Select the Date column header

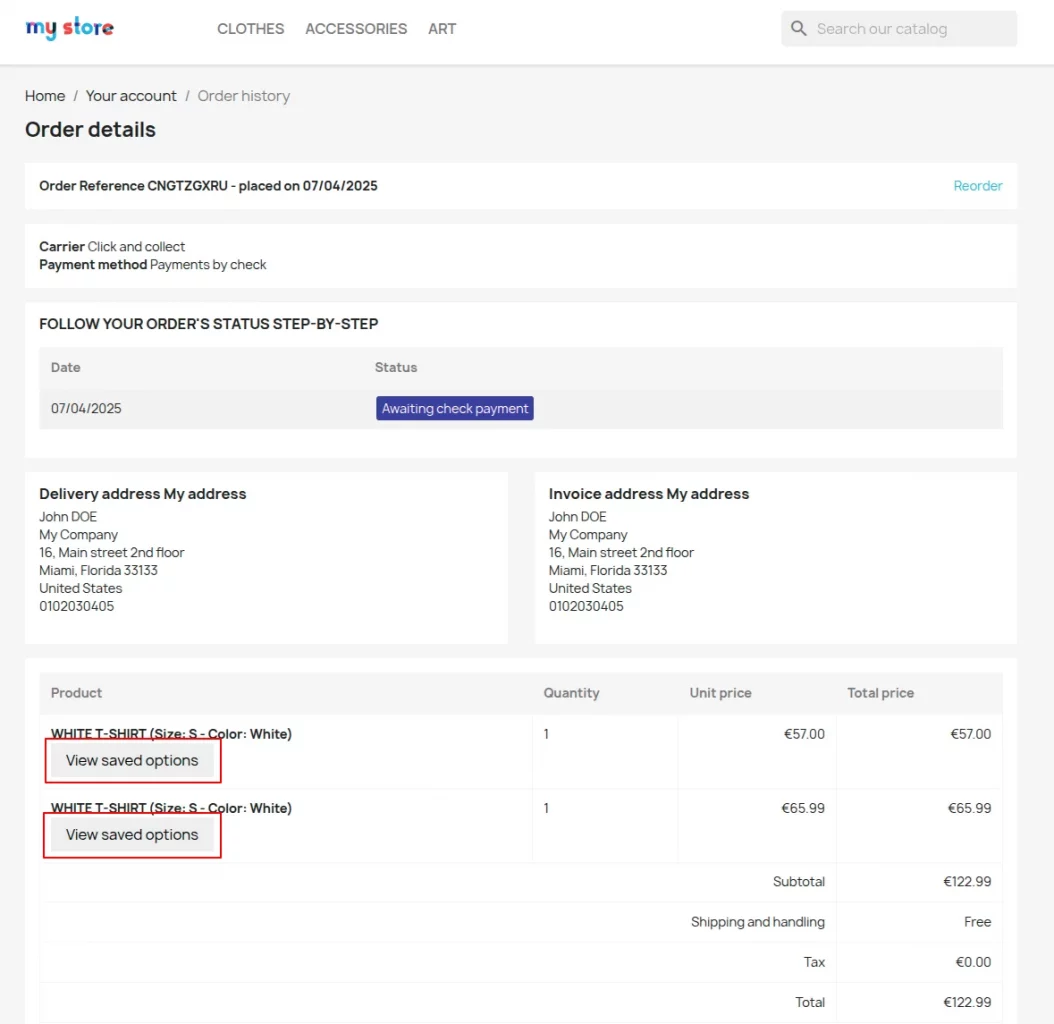click(65, 367)
